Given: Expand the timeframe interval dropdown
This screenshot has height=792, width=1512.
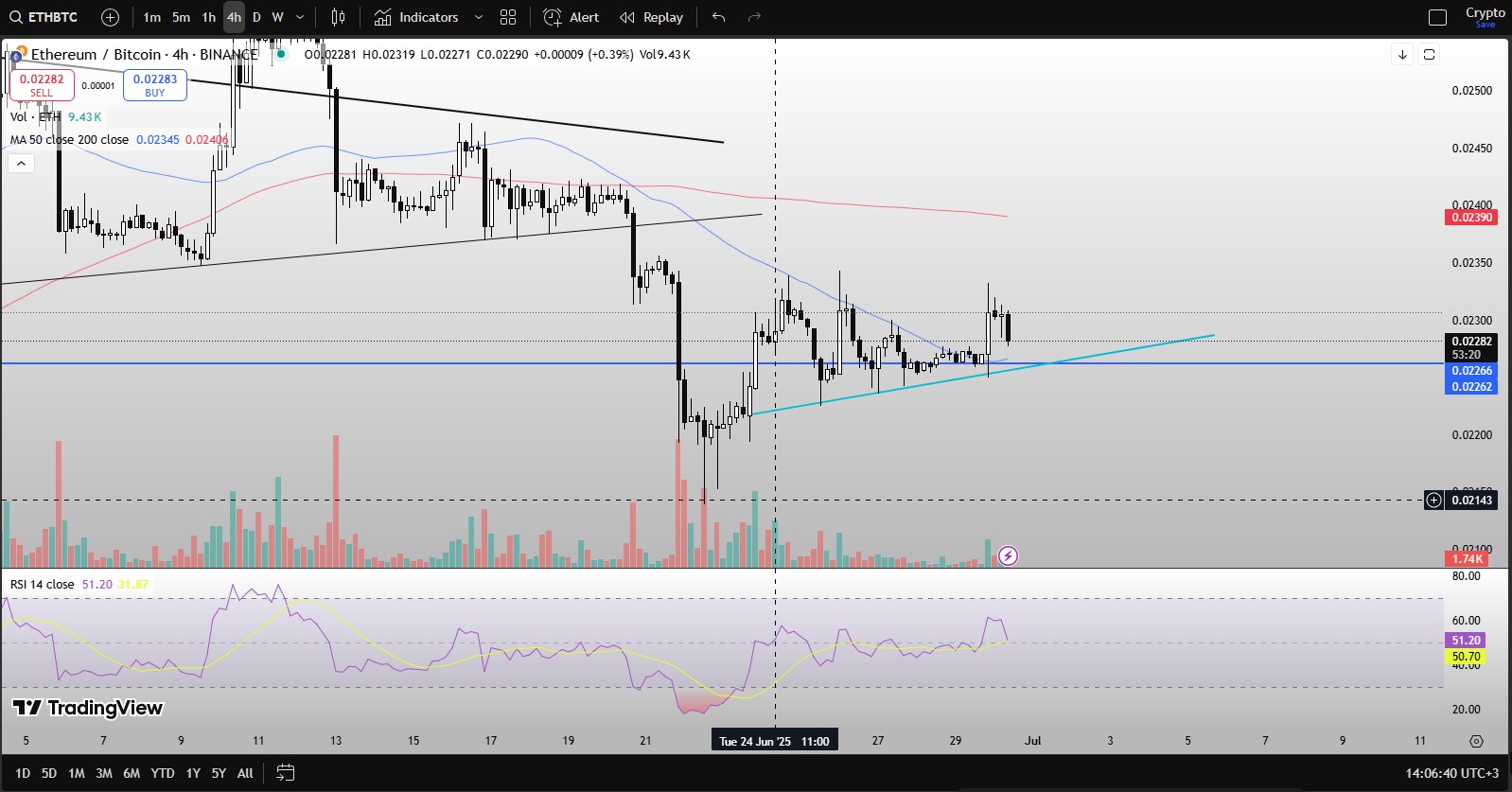Looking at the screenshot, I should tap(300, 17).
